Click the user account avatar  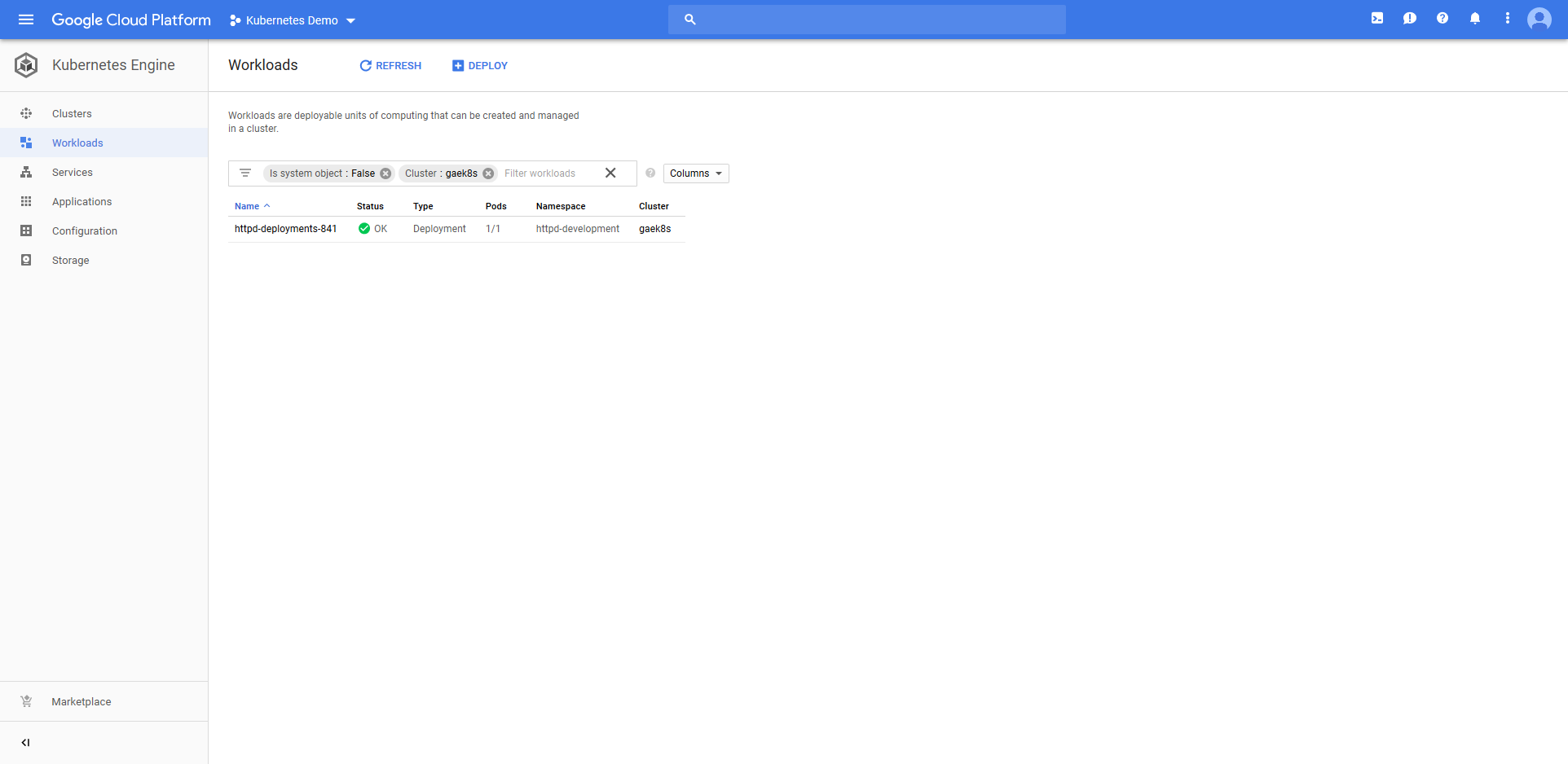coord(1539,19)
